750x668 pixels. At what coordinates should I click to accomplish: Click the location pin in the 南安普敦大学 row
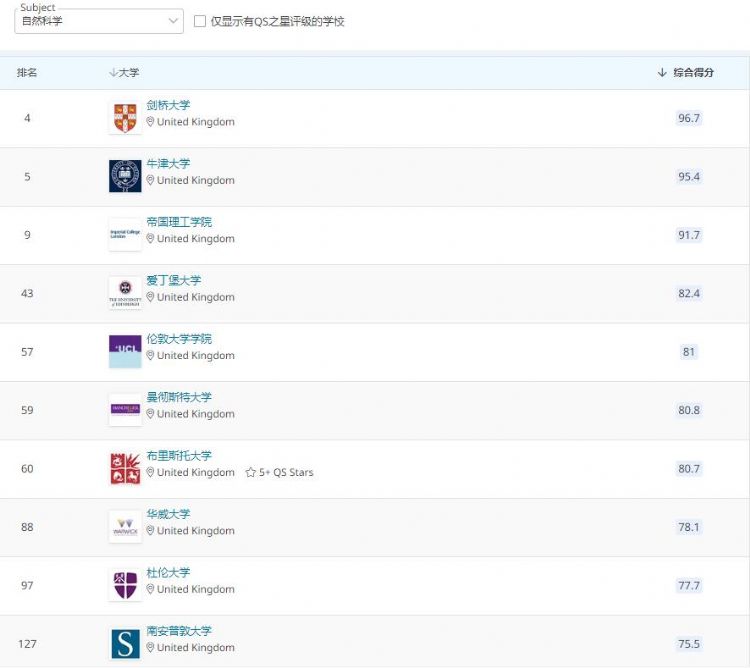point(150,648)
